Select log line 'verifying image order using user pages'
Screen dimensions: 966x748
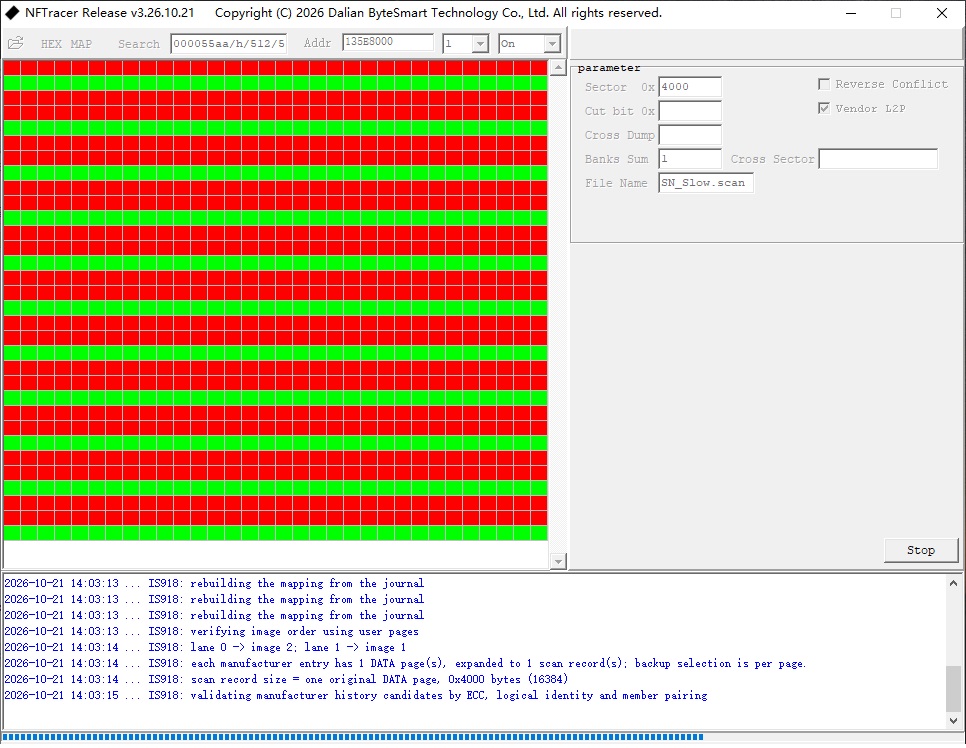[x=211, y=632]
